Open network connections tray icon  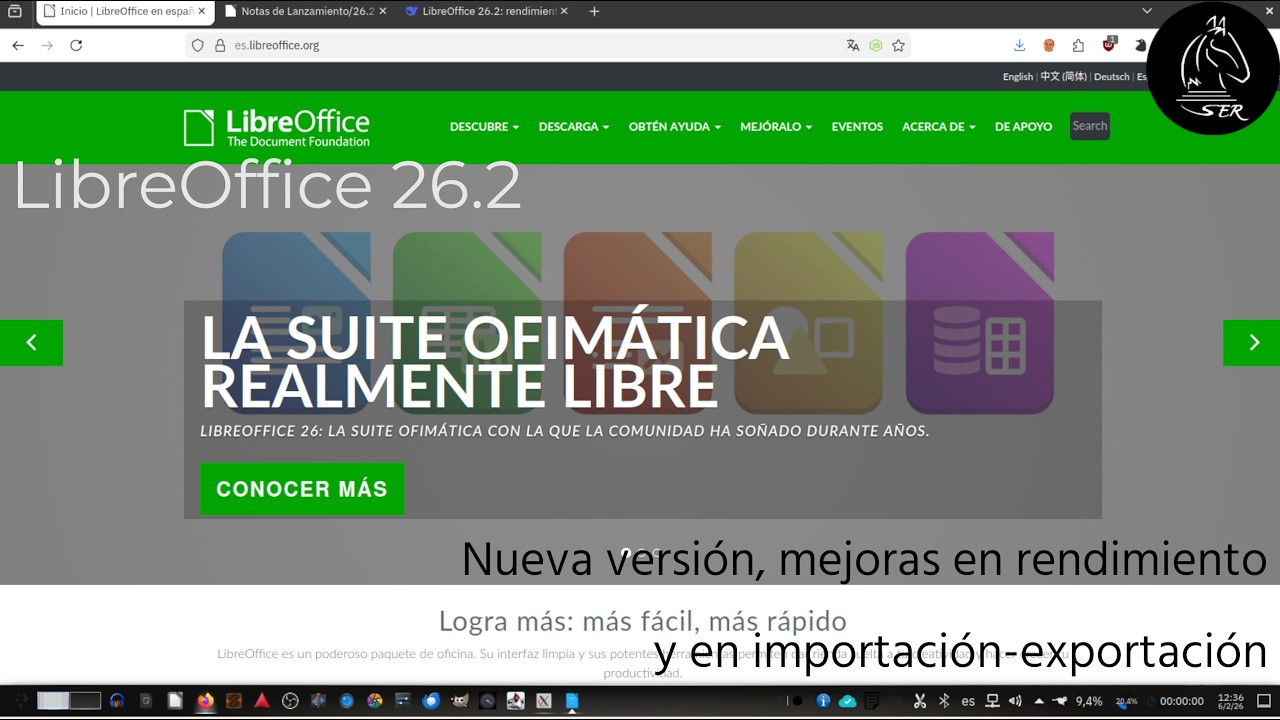993,701
